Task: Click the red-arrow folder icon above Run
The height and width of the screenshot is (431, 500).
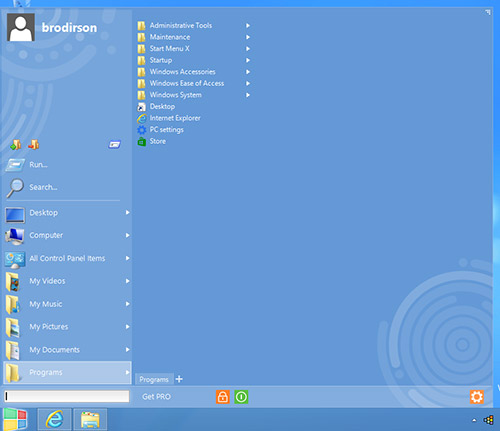Action: [x=34, y=145]
